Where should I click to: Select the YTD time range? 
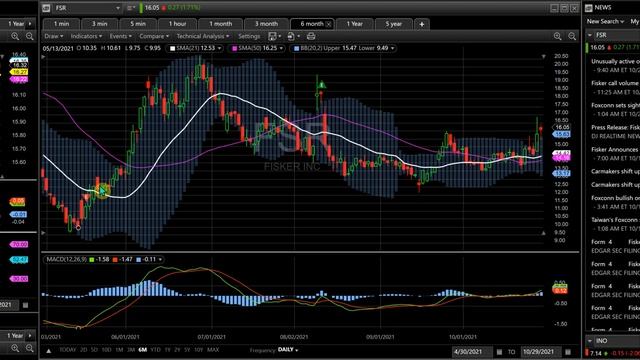(x=156, y=350)
